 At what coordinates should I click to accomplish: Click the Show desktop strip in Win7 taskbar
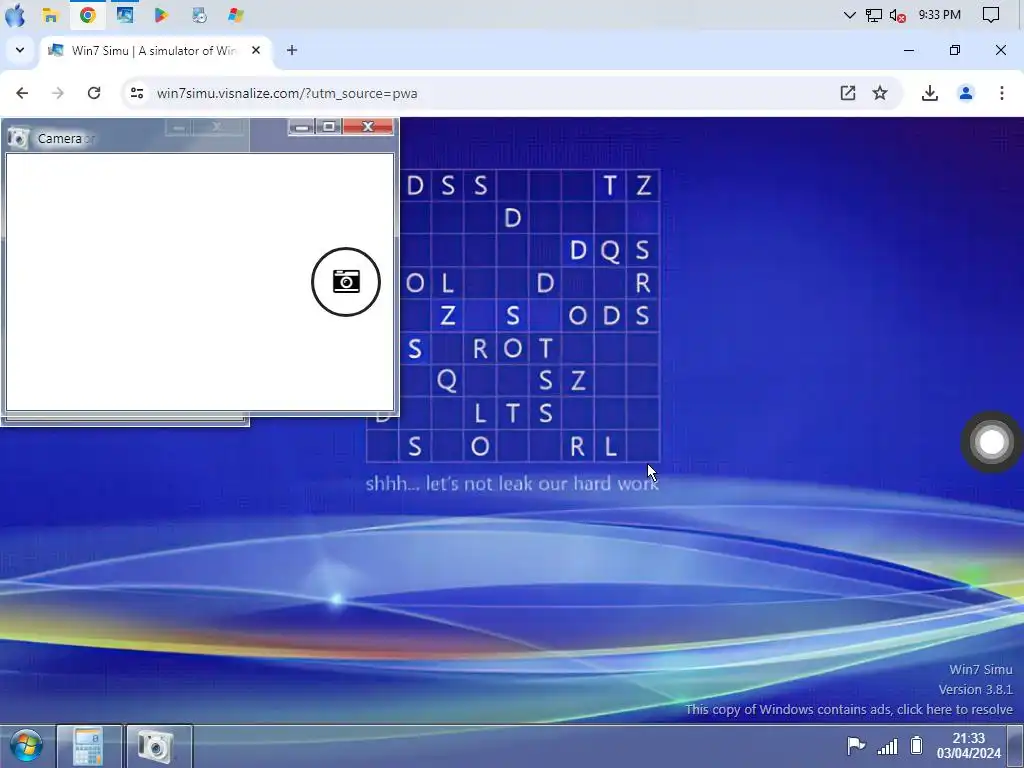[x=1016, y=746]
